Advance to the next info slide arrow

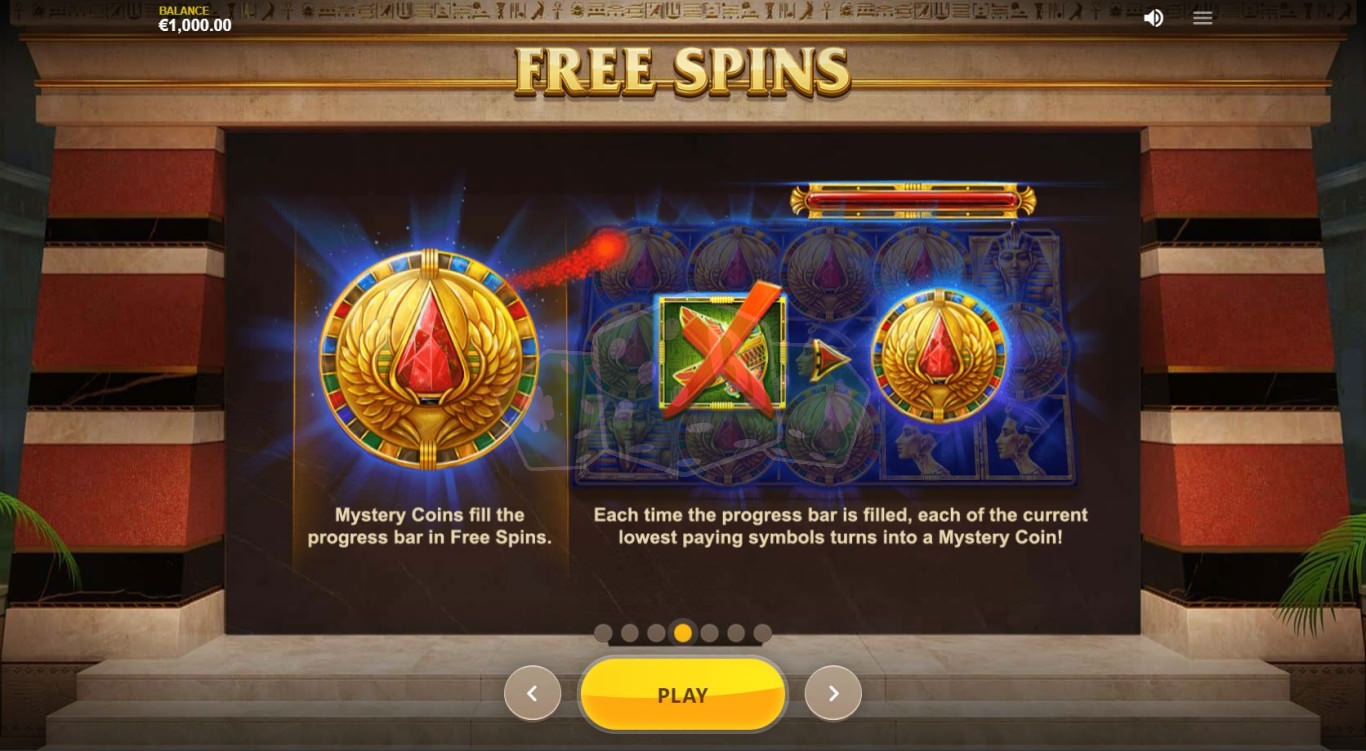[833, 693]
